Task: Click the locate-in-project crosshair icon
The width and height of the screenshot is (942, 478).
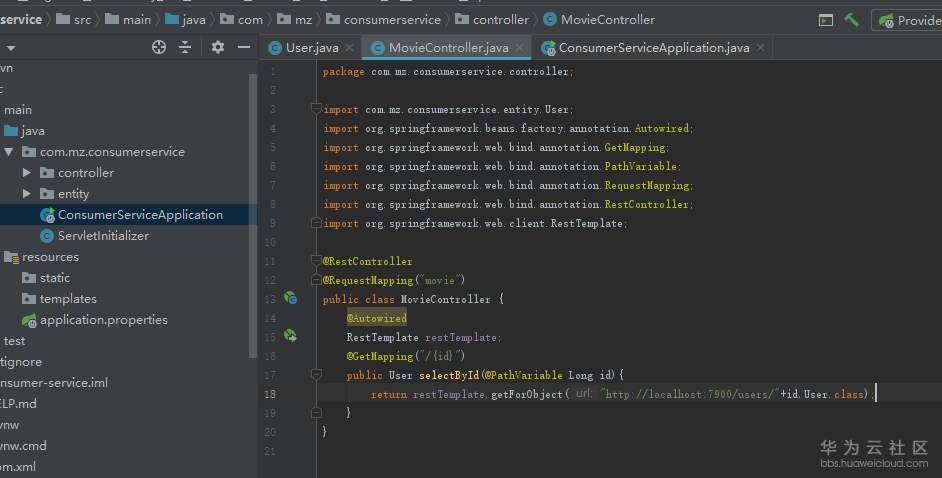Action: tap(158, 47)
